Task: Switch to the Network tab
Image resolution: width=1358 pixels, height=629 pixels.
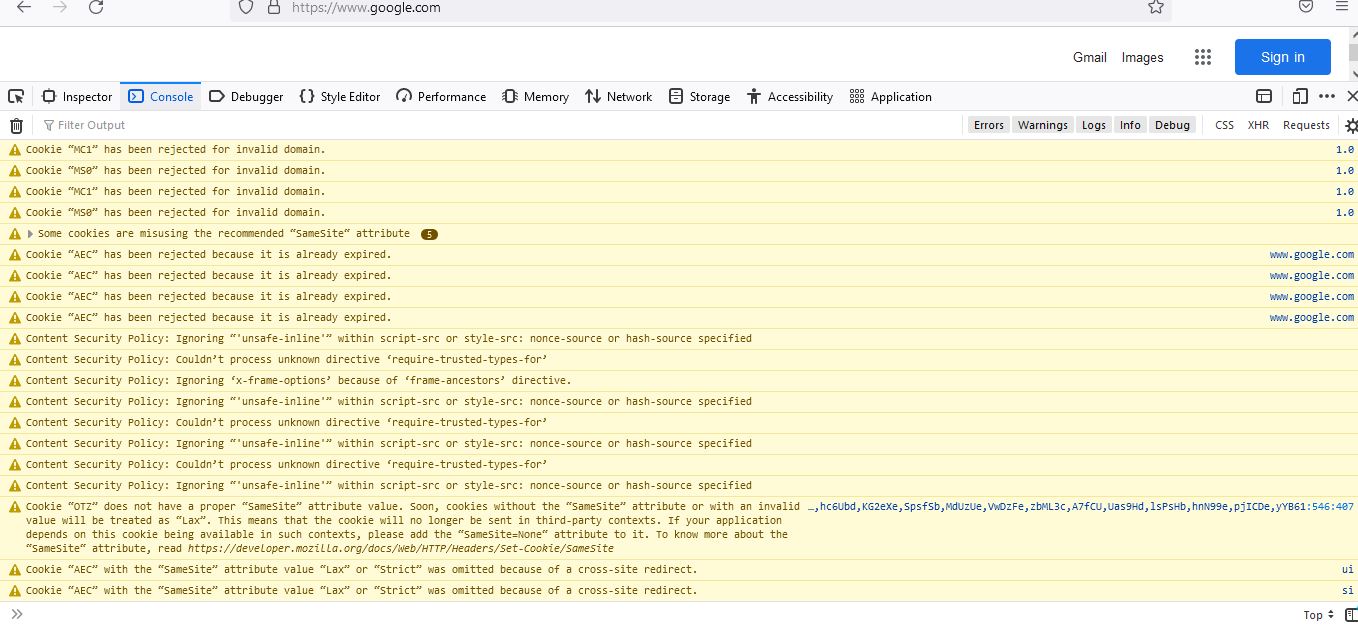Action: [x=618, y=97]
